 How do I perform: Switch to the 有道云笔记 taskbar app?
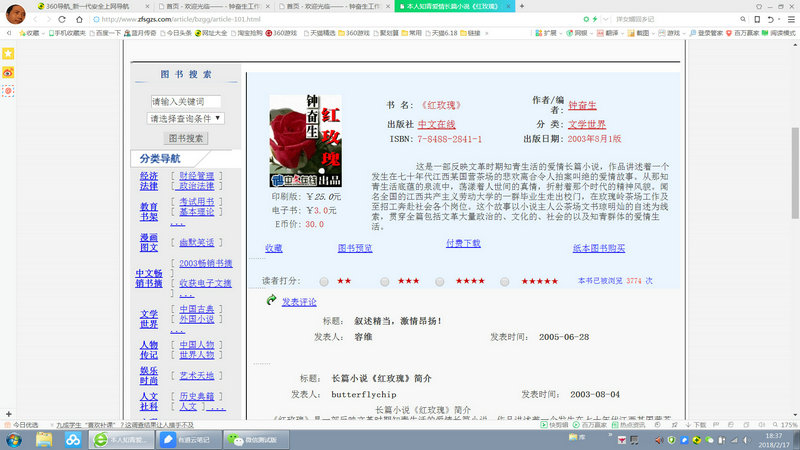click(189, 440)
